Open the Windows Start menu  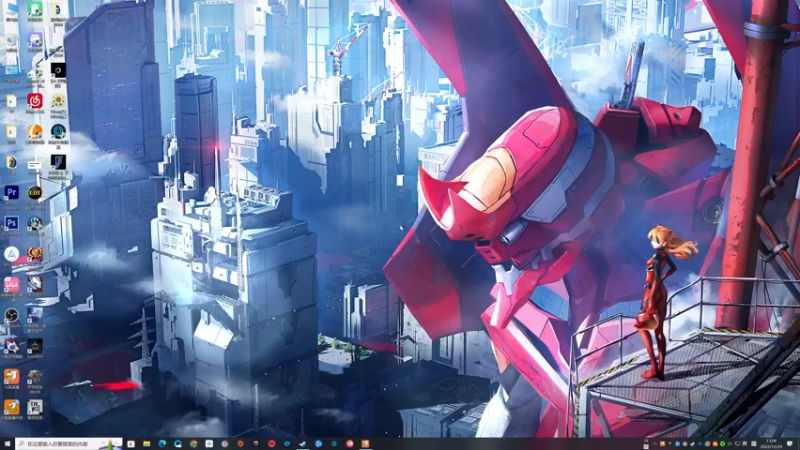click(7, 444)
